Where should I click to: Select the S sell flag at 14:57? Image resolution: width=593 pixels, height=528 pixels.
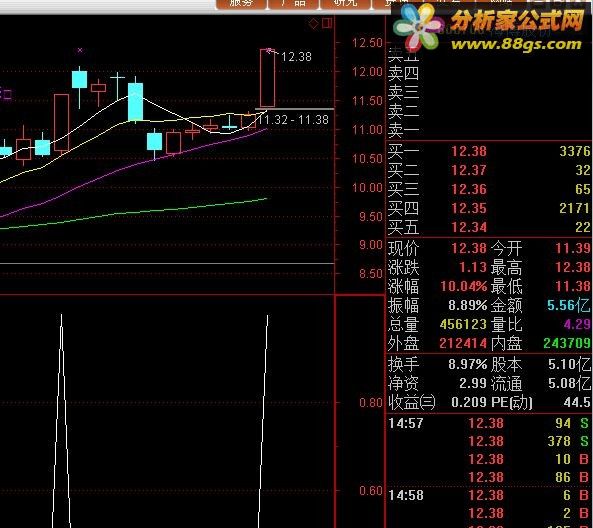584,423
